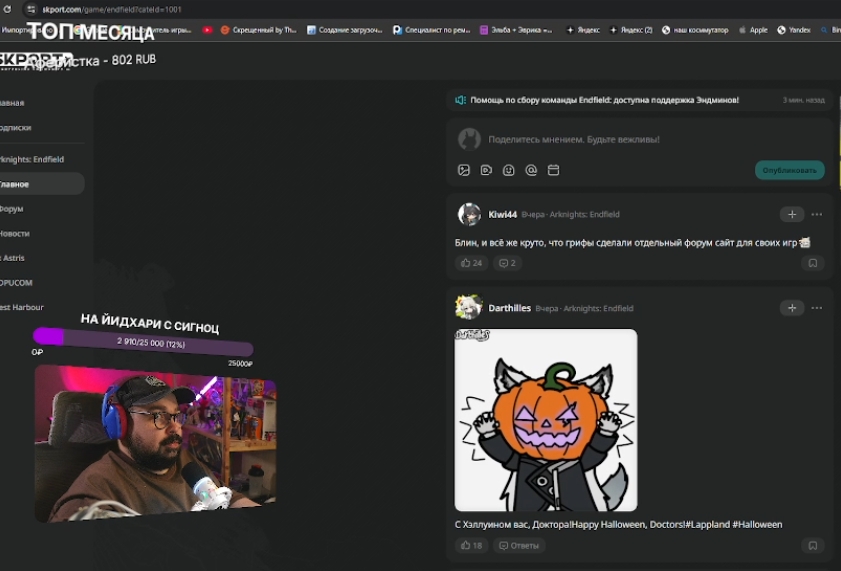This screenshot has width=841, height=571.
Task: Open the #Lappland hashtag
Action: click(707, 524)
